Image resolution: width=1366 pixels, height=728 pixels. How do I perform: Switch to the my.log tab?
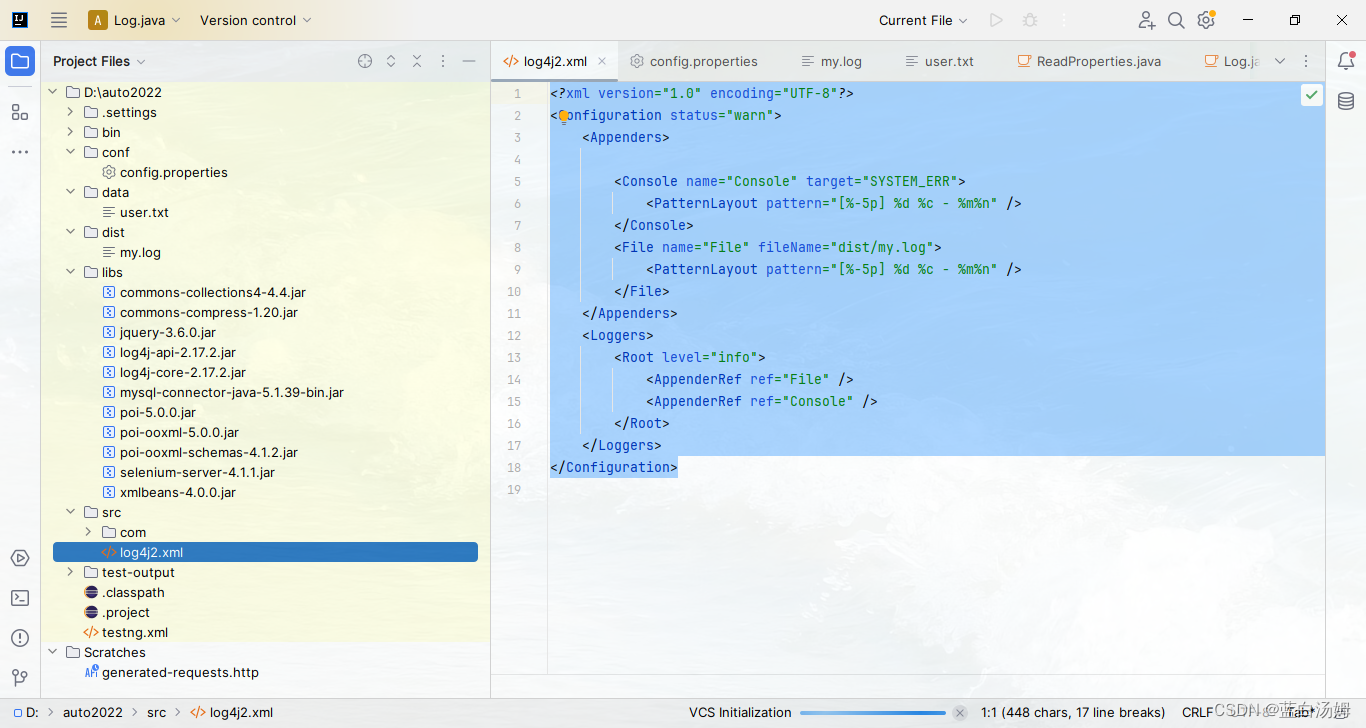click(x=832, y=61)
